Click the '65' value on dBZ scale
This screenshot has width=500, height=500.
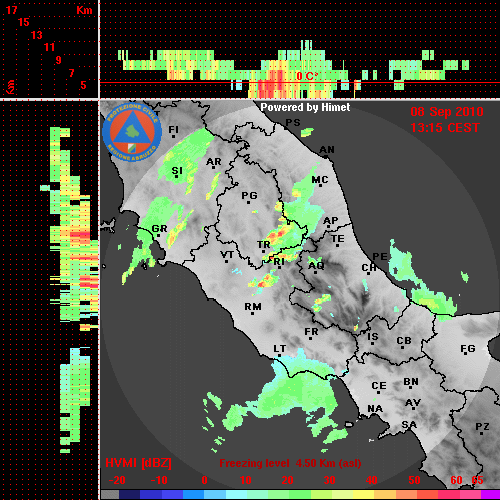coord(477,480)
